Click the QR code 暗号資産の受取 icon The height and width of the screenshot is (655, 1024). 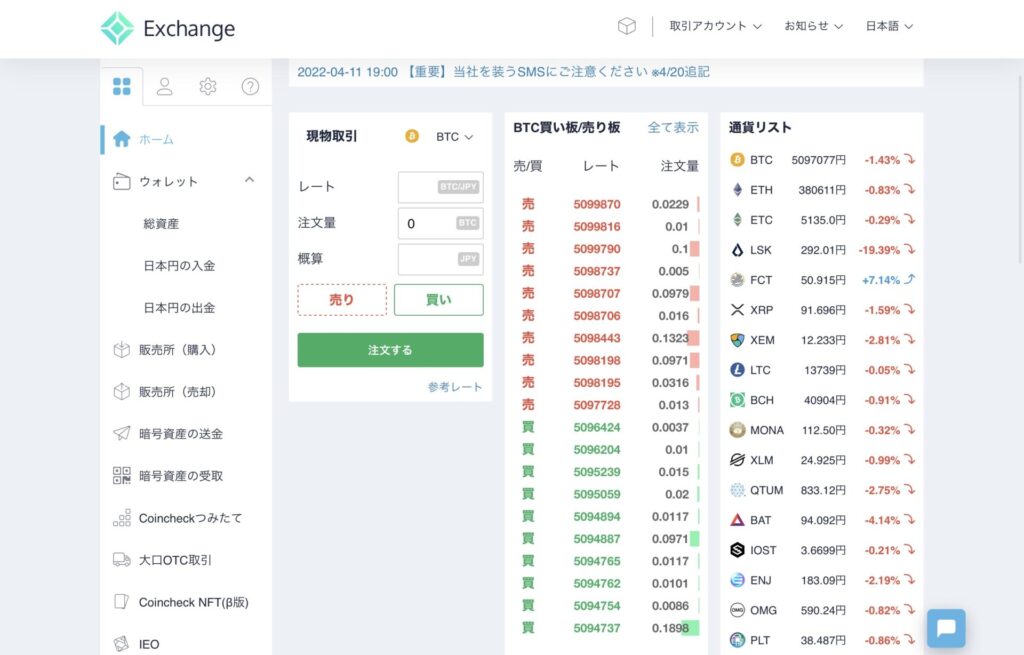pyautogui.click(x=121, y=475)
